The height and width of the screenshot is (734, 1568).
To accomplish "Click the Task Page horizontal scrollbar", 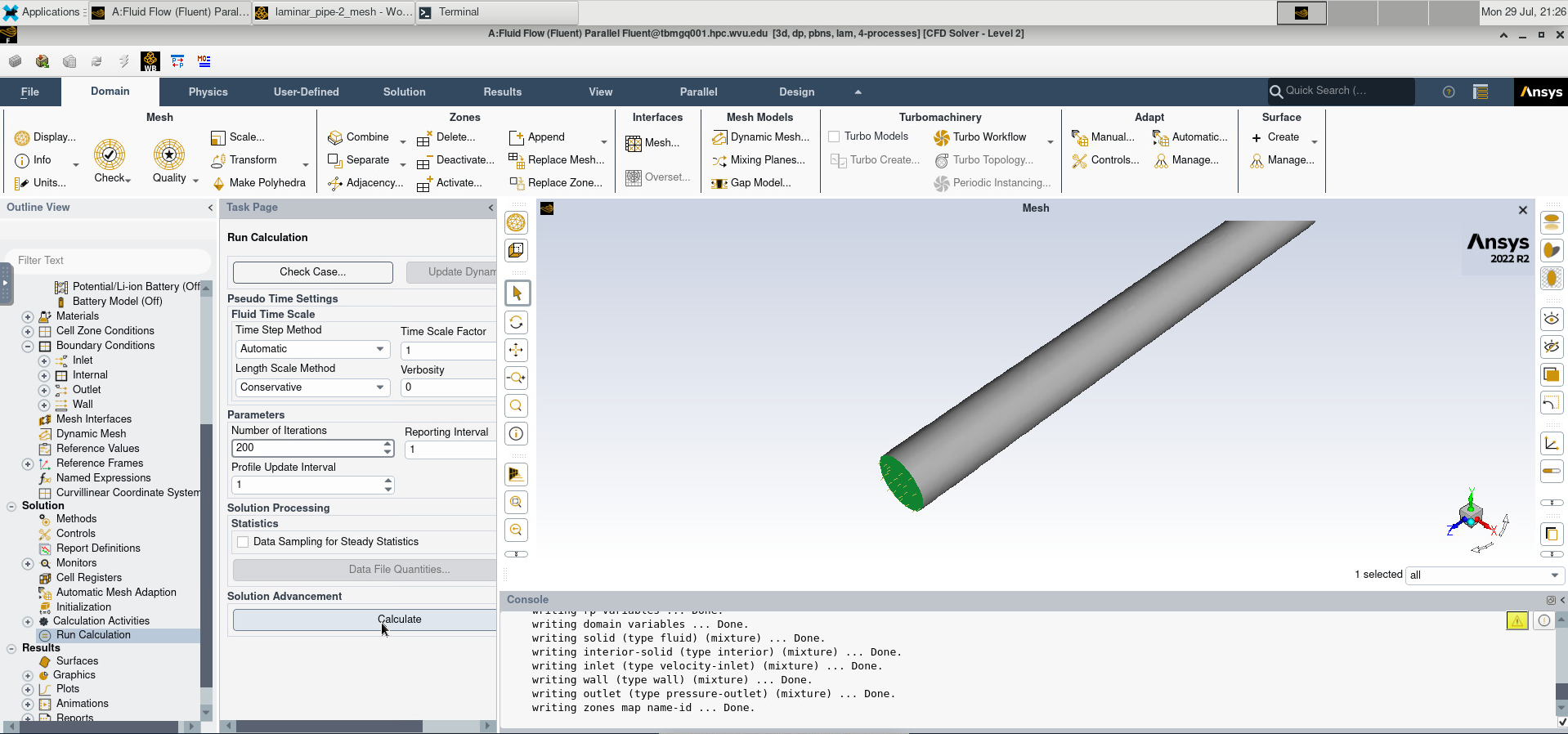I will [329, 726].
